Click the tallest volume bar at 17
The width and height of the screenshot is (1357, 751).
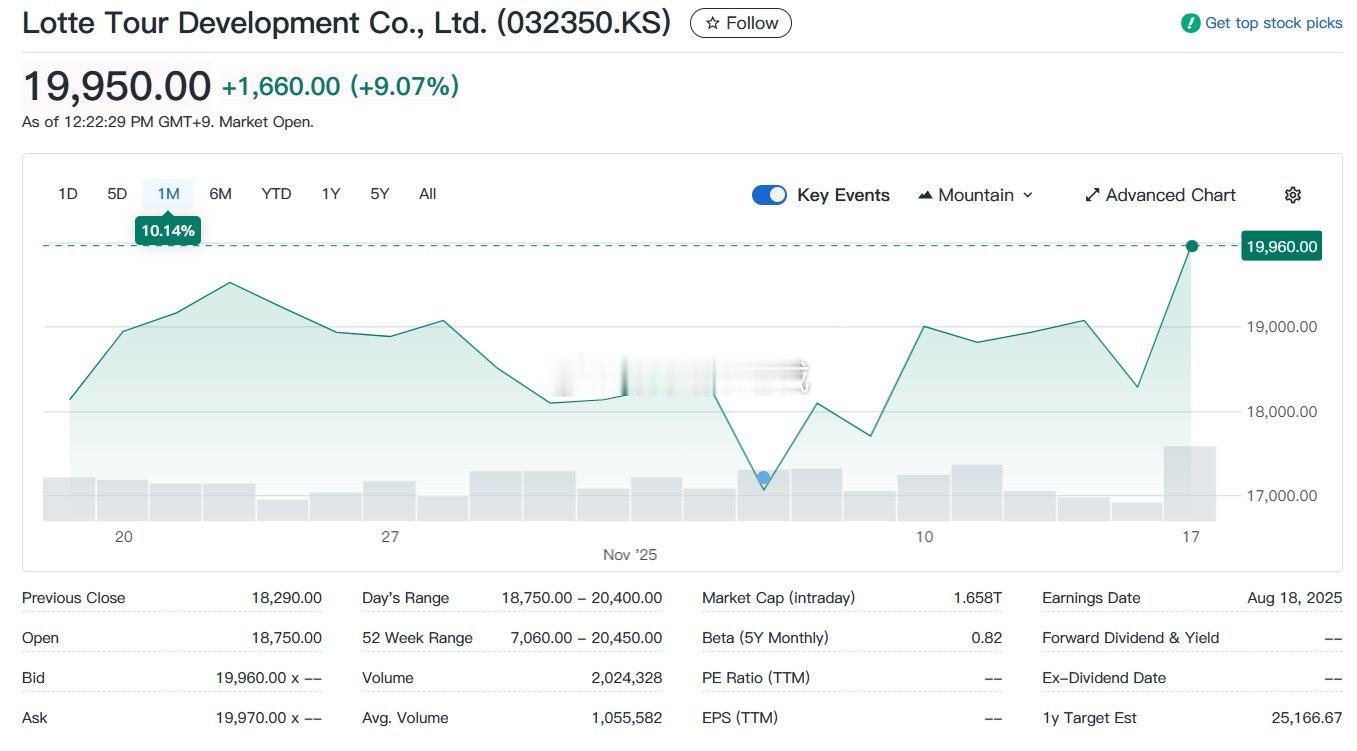pos(1190,483)
